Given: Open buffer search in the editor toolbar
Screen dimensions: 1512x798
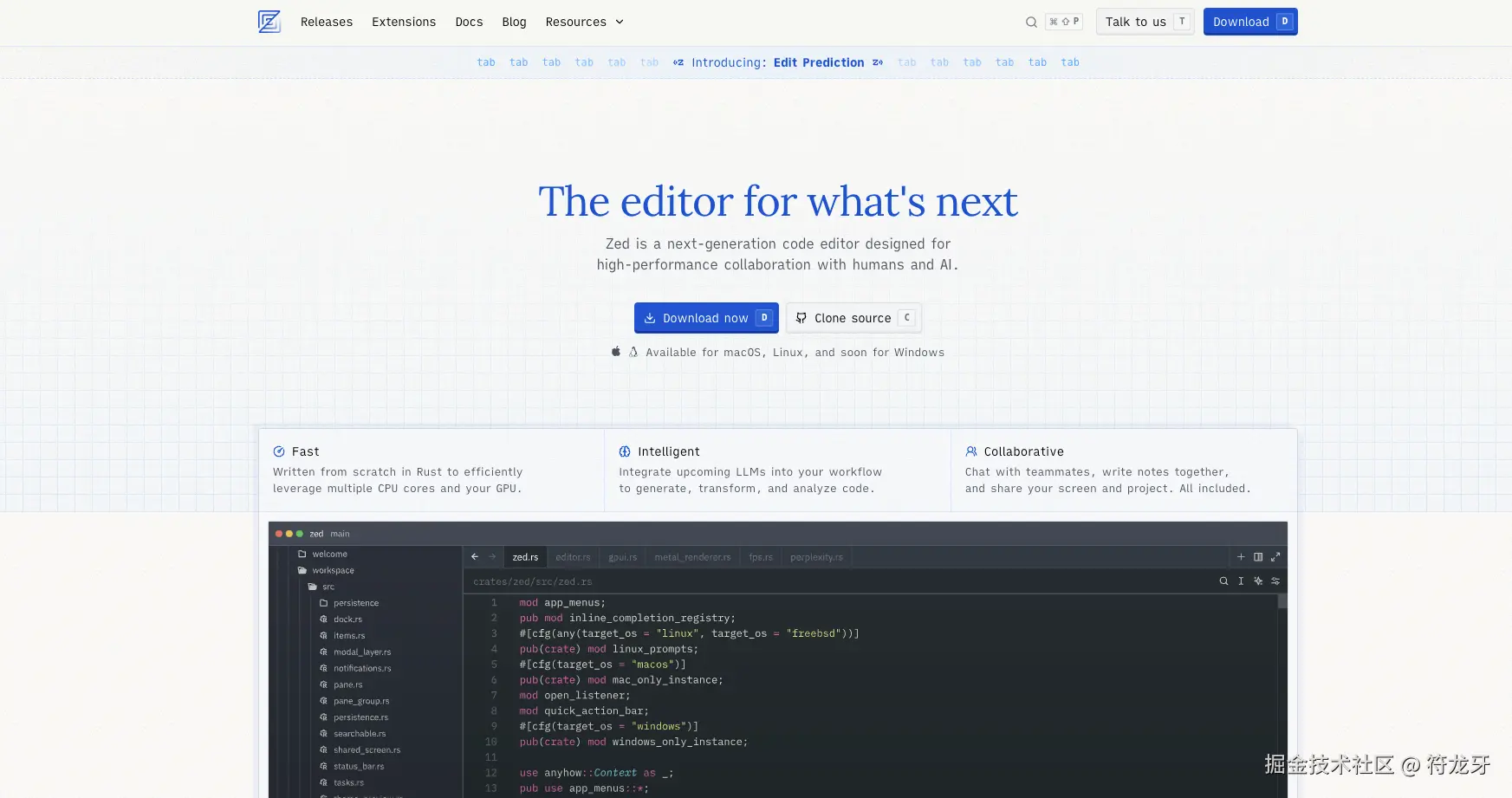Looking at the screenshot, I should click(1223, 581).
